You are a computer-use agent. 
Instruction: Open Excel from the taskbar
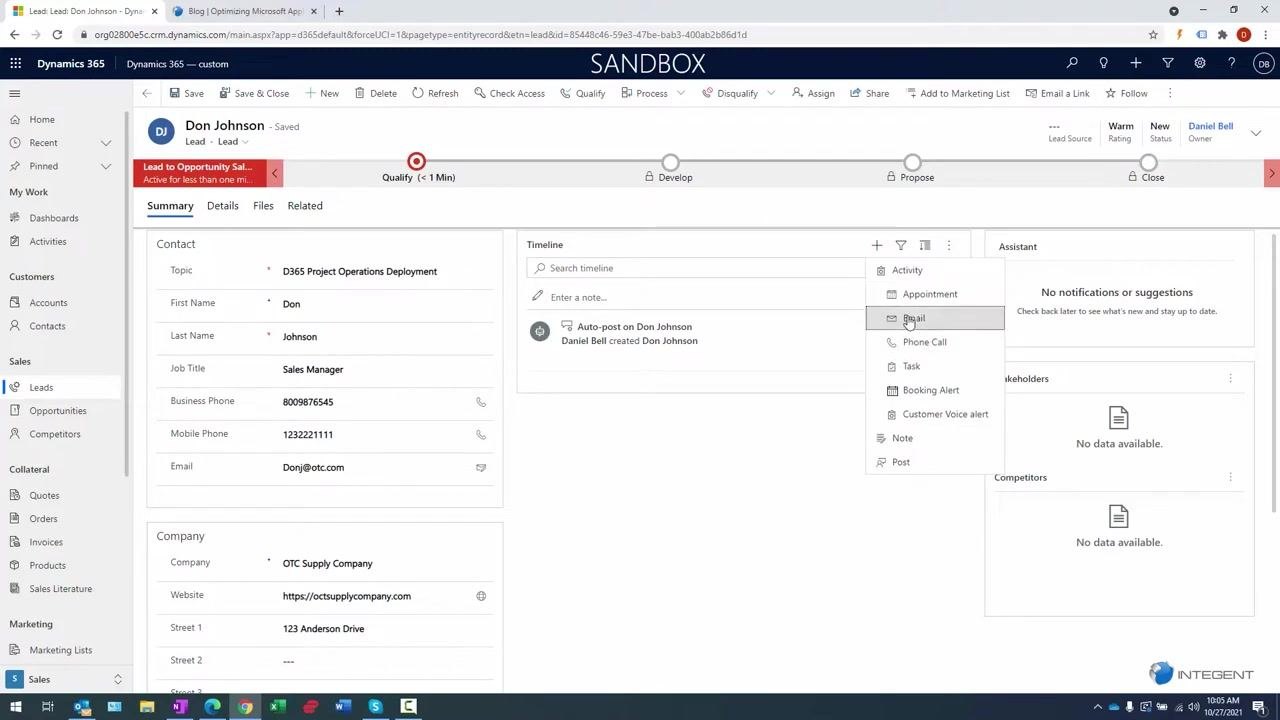(x=278, y=707)
